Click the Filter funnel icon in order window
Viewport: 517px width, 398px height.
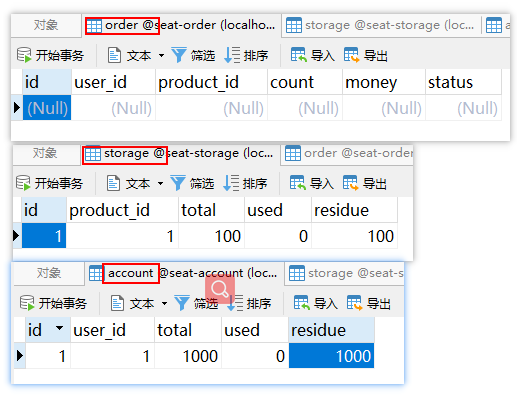click(x=179, y=55)
